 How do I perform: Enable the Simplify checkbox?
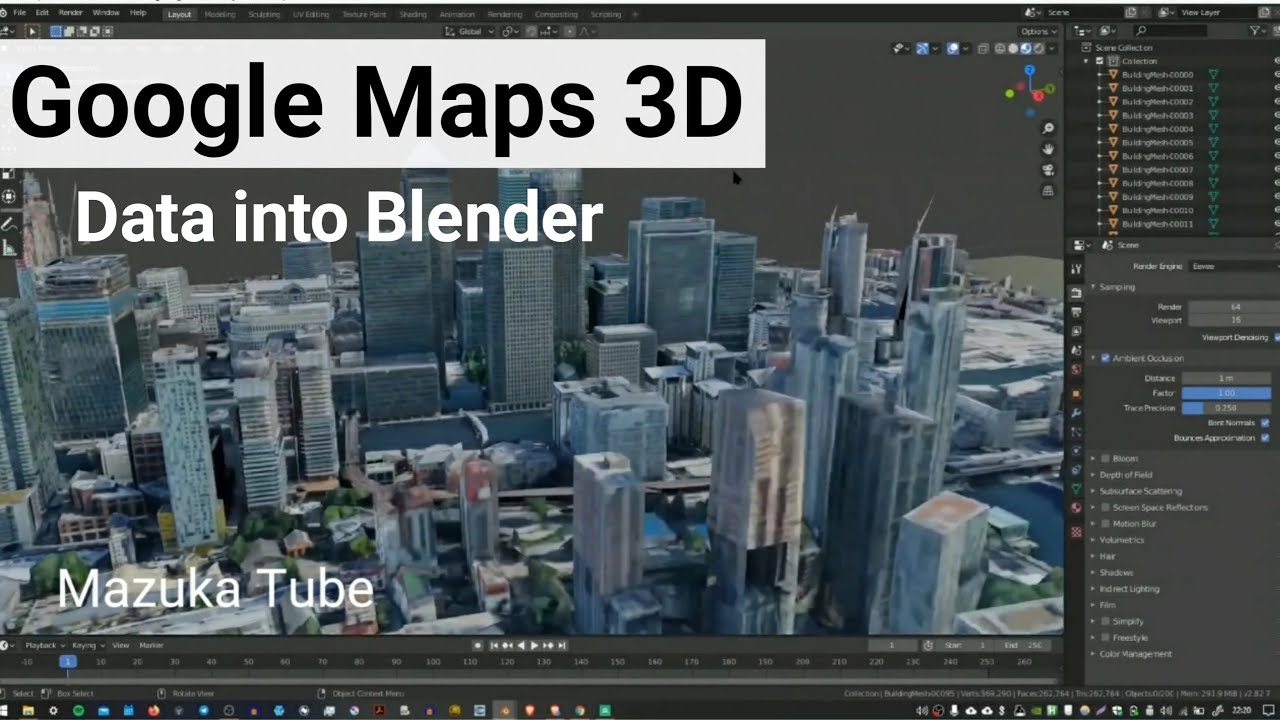point(1105,621)
